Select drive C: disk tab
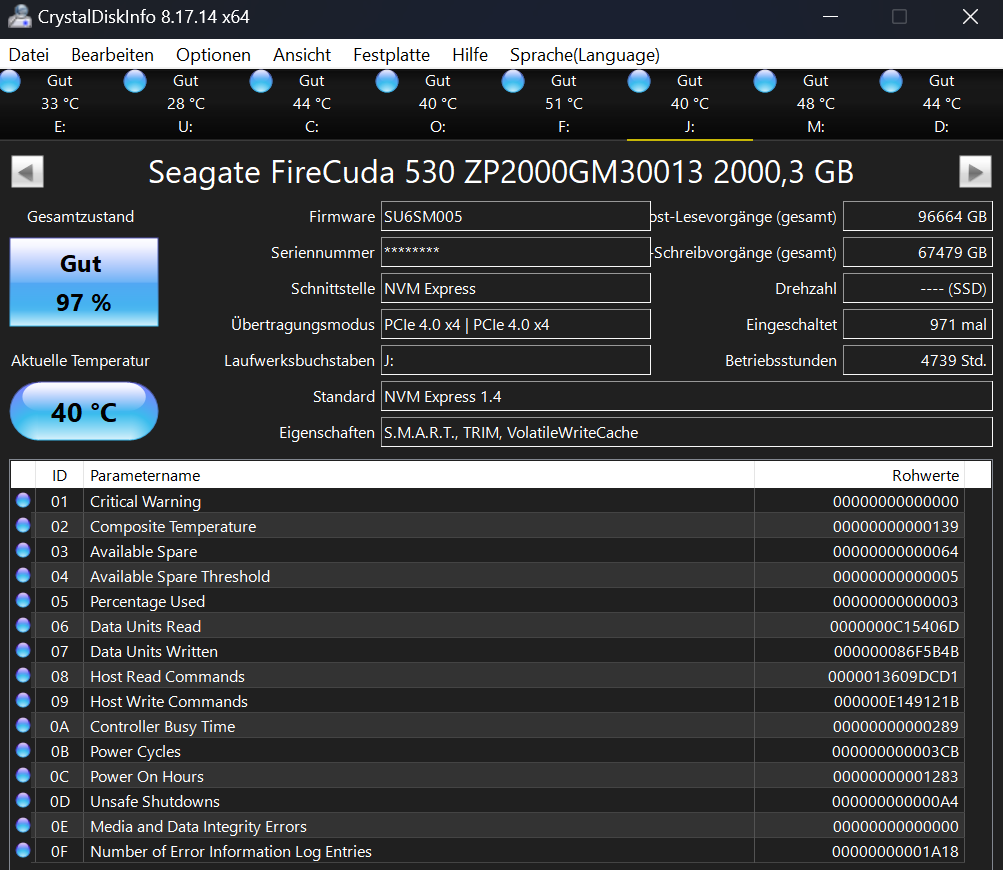Image resolution: width=1003 pixels, height=870 pixels. [312, 104]
